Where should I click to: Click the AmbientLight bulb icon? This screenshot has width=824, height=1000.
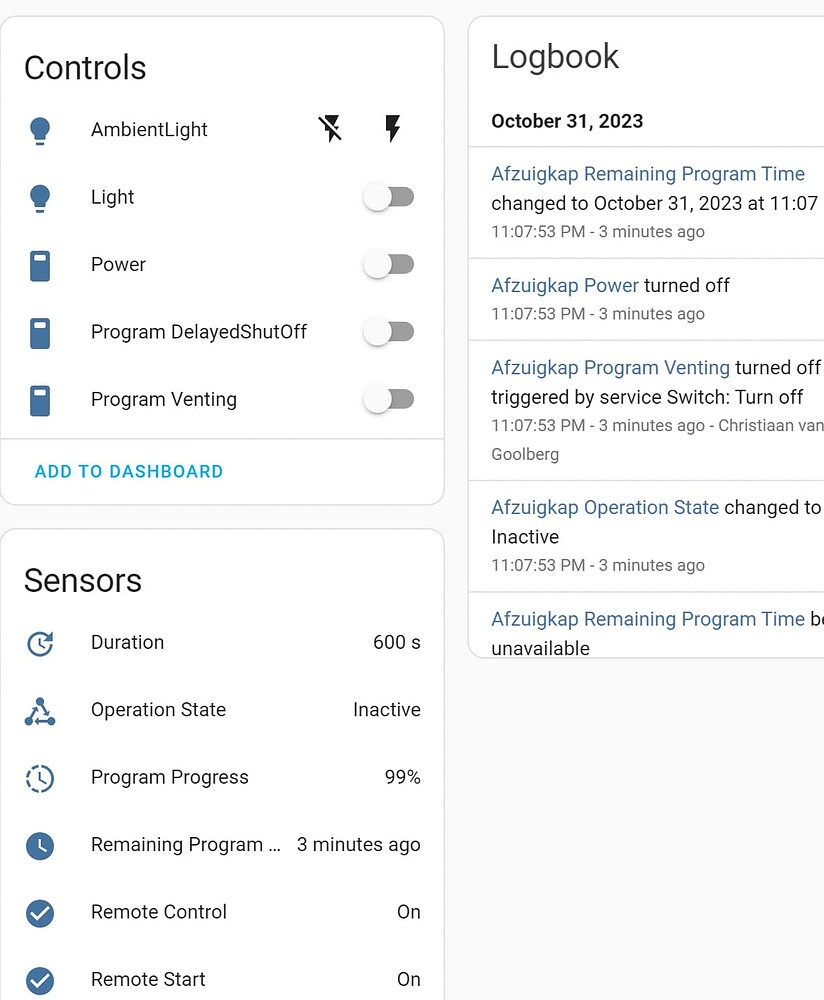40,130
